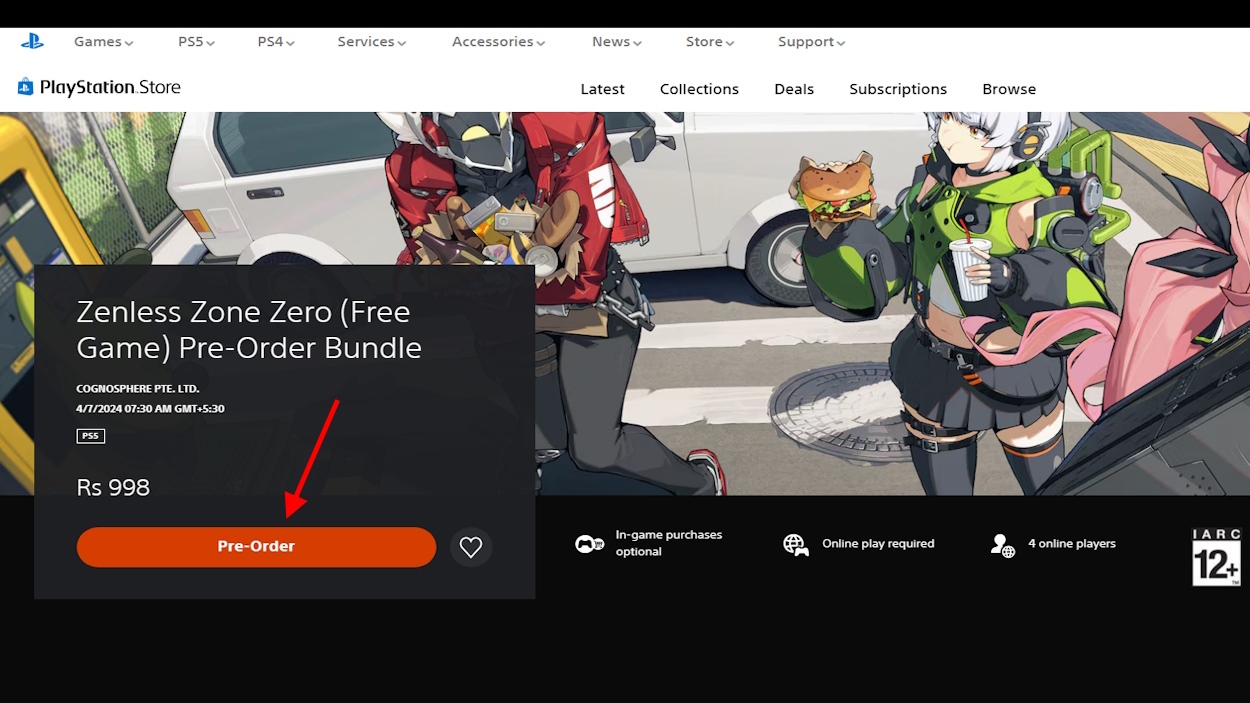
Task: Click the 4 online players icon
Action: [1001, 546]
